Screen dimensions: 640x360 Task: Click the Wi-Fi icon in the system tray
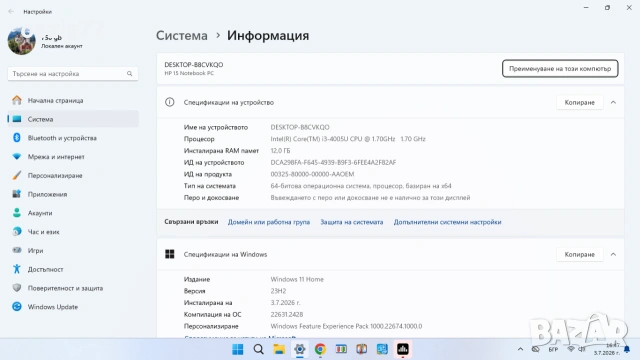(x=571, y=349)
